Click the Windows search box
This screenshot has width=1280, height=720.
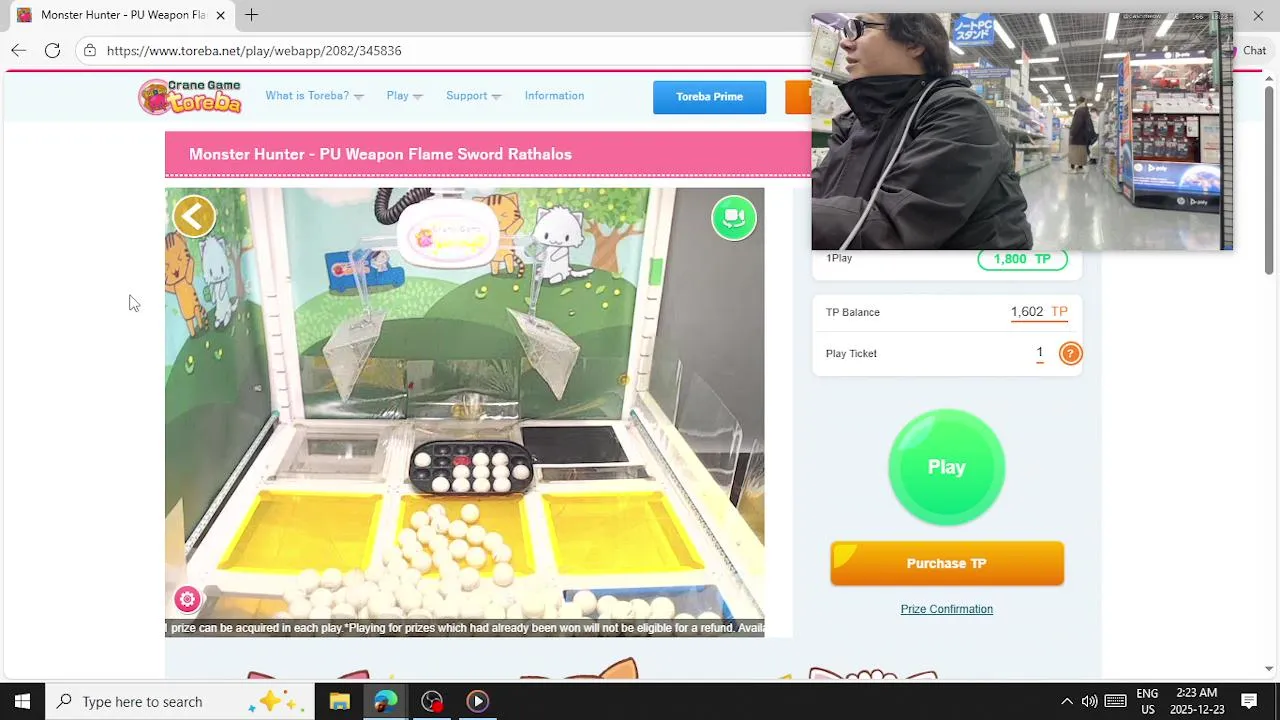tap(180, 701)
